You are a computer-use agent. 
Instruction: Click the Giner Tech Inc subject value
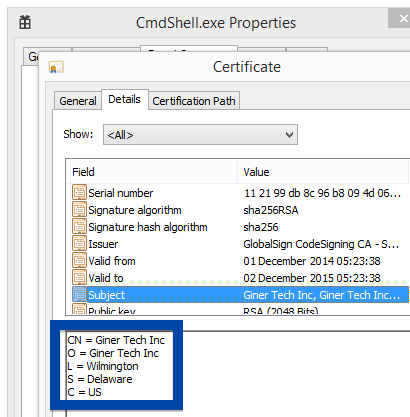click(x=321, y=295)
